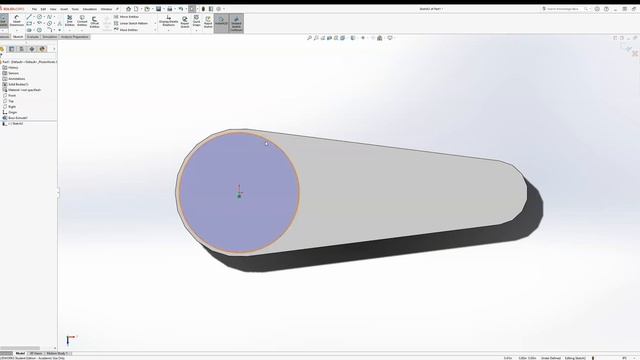Screen dimensions: 640x360
Task: Select the Smart Dimension tool
Action: [x=17, y=20]
